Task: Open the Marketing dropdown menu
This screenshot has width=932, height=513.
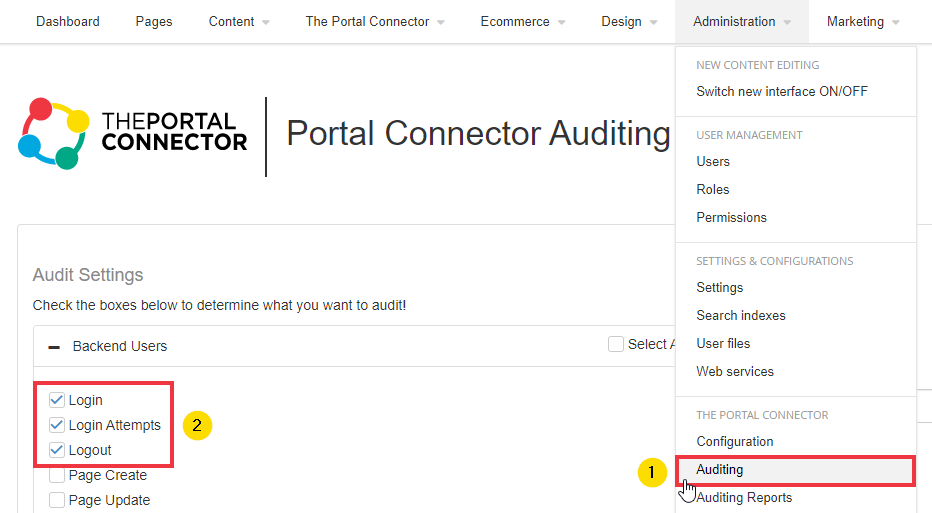Action: click(863, 21)
